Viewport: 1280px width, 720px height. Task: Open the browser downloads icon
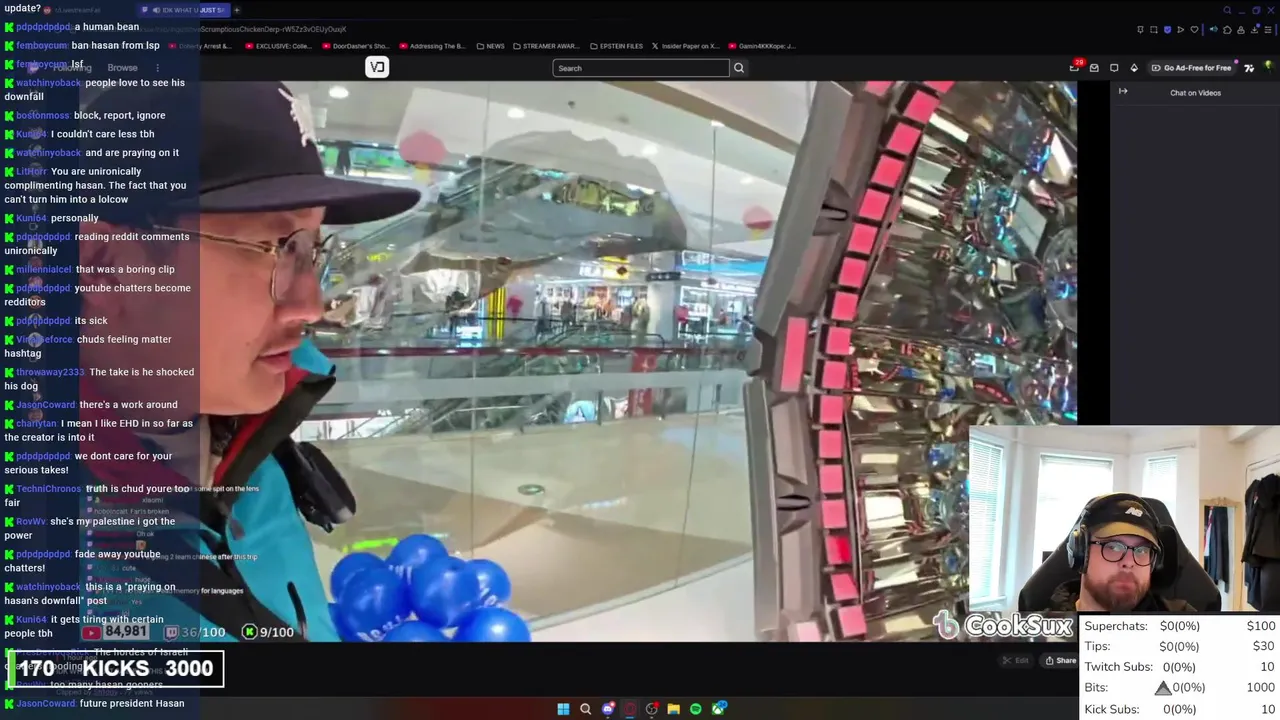click(1254, 30)
